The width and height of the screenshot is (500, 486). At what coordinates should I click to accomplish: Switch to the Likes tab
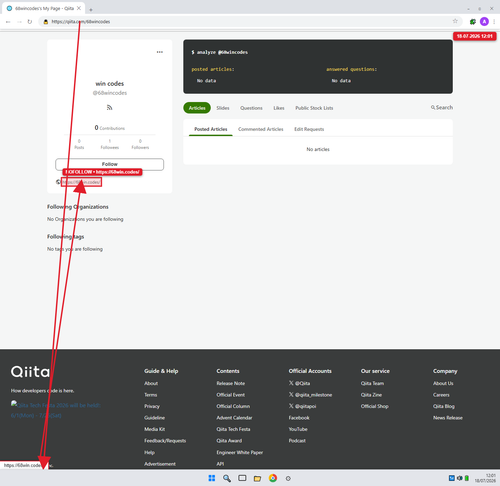tap(279, 108)
